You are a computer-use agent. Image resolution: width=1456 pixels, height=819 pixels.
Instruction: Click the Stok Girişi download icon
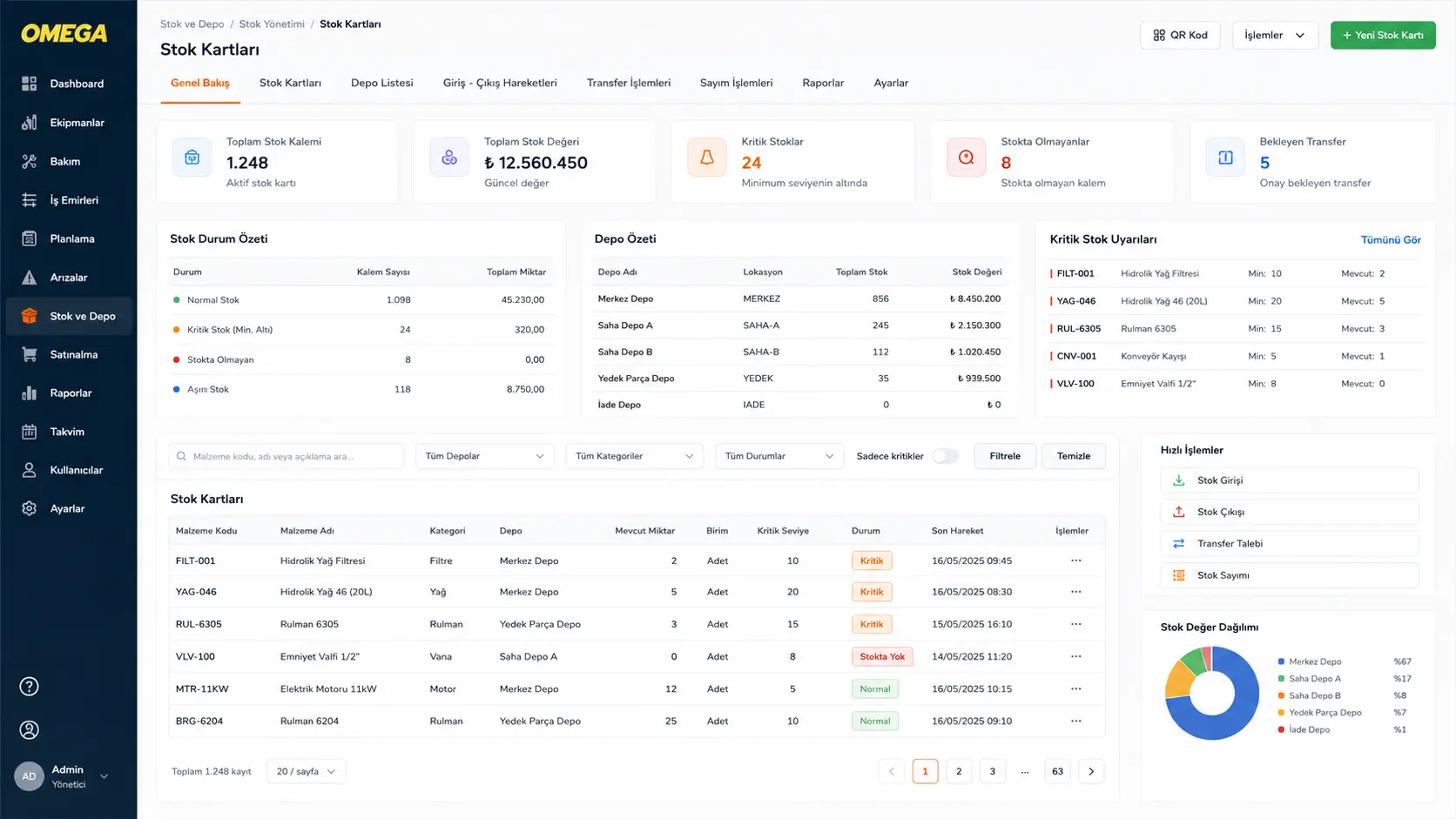(1178, 480)
